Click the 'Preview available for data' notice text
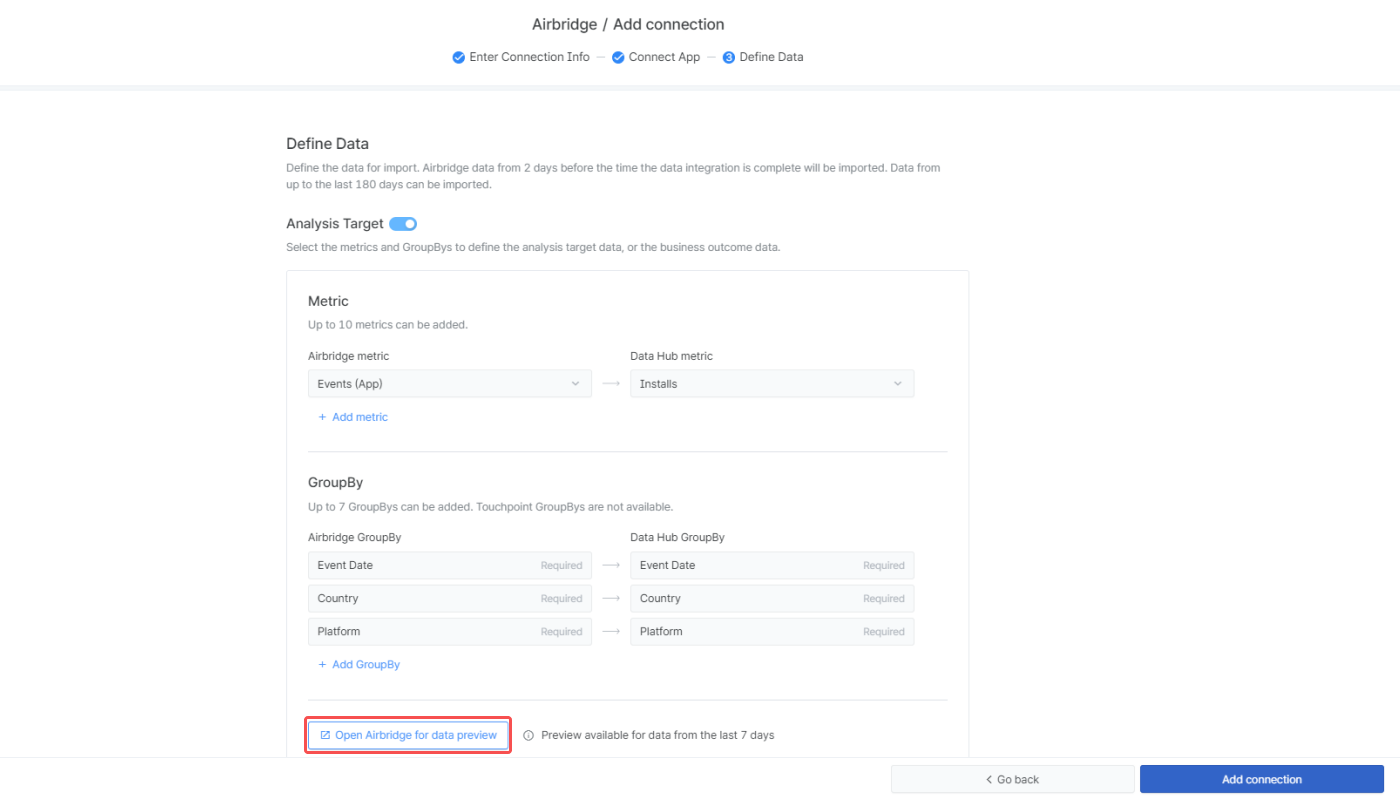The width and height of the screenshot is (1400, 800). (658, 735)
